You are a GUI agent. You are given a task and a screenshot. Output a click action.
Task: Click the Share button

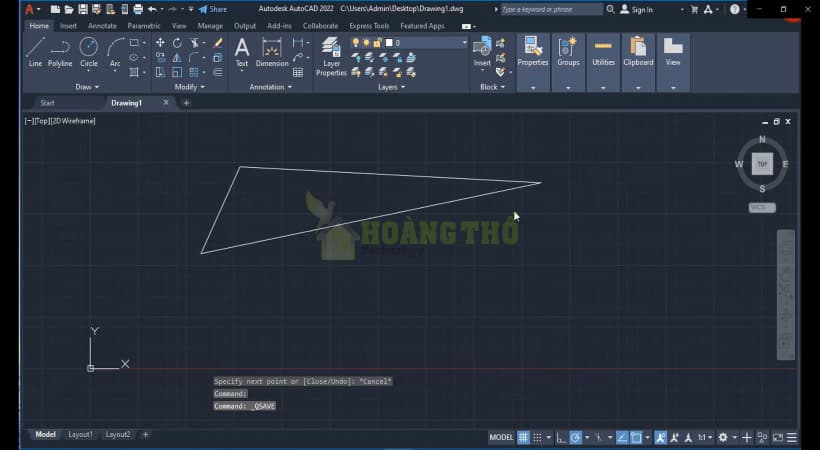point(213,9)
